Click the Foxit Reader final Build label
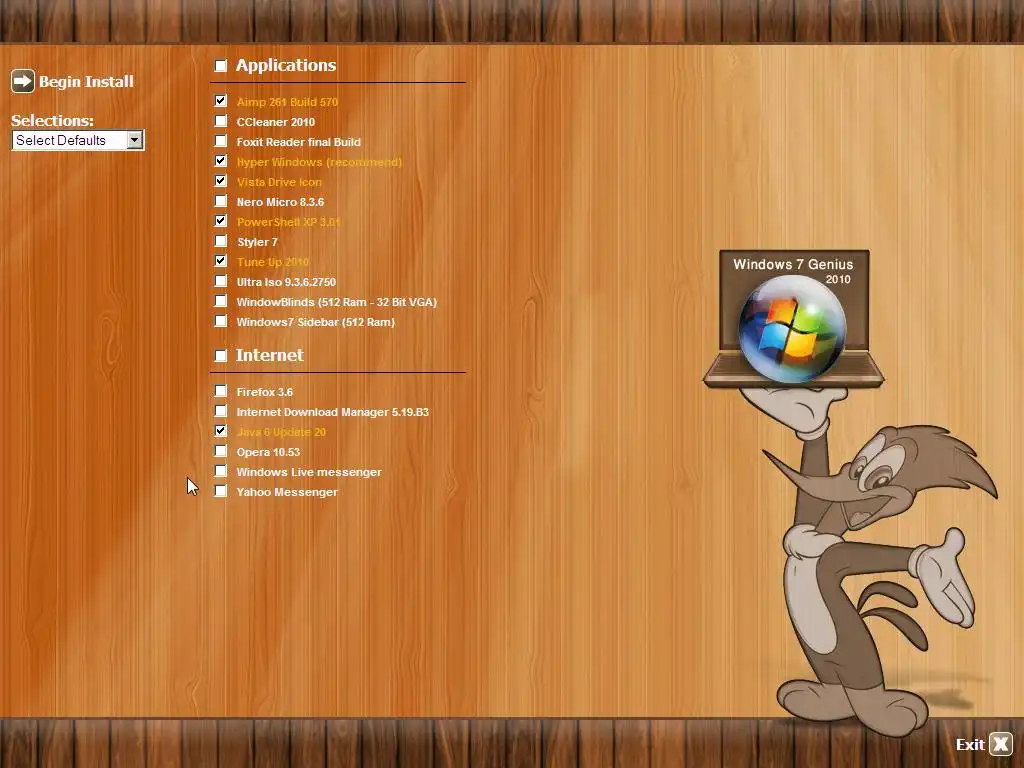1024x768 pixels. (x=298, y=142)
